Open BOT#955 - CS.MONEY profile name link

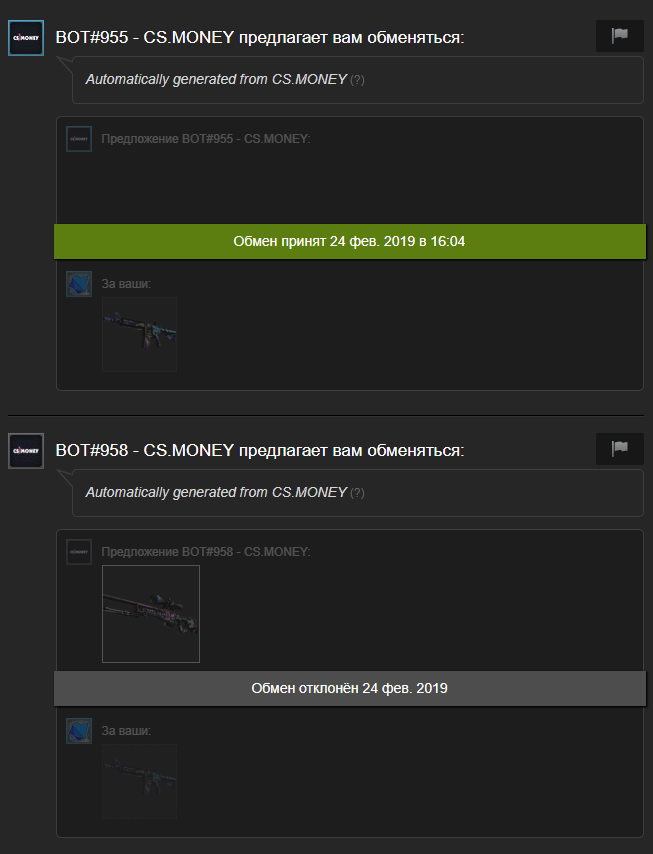coord(145,38)
